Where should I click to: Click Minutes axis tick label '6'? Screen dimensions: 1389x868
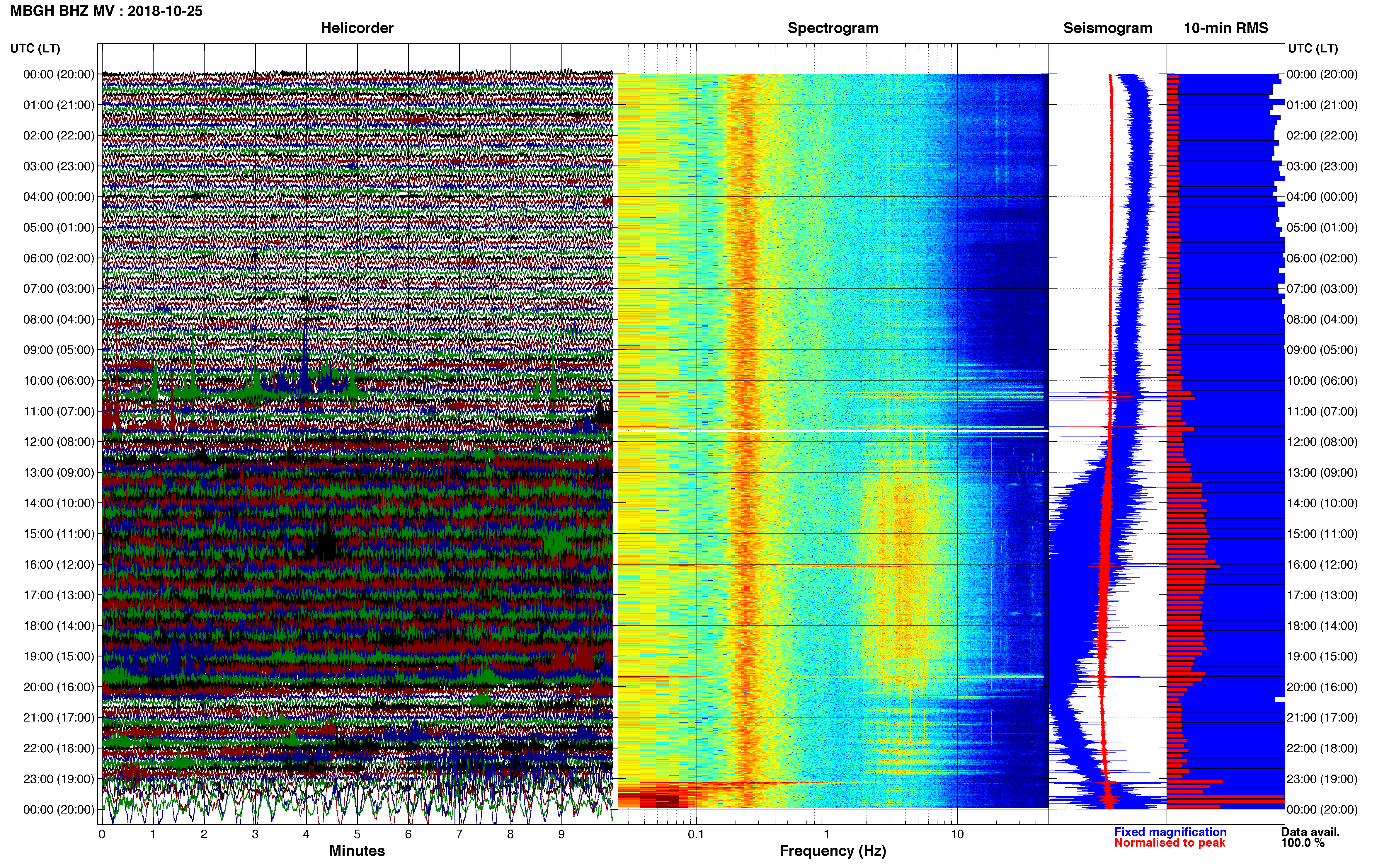point(408,834)
